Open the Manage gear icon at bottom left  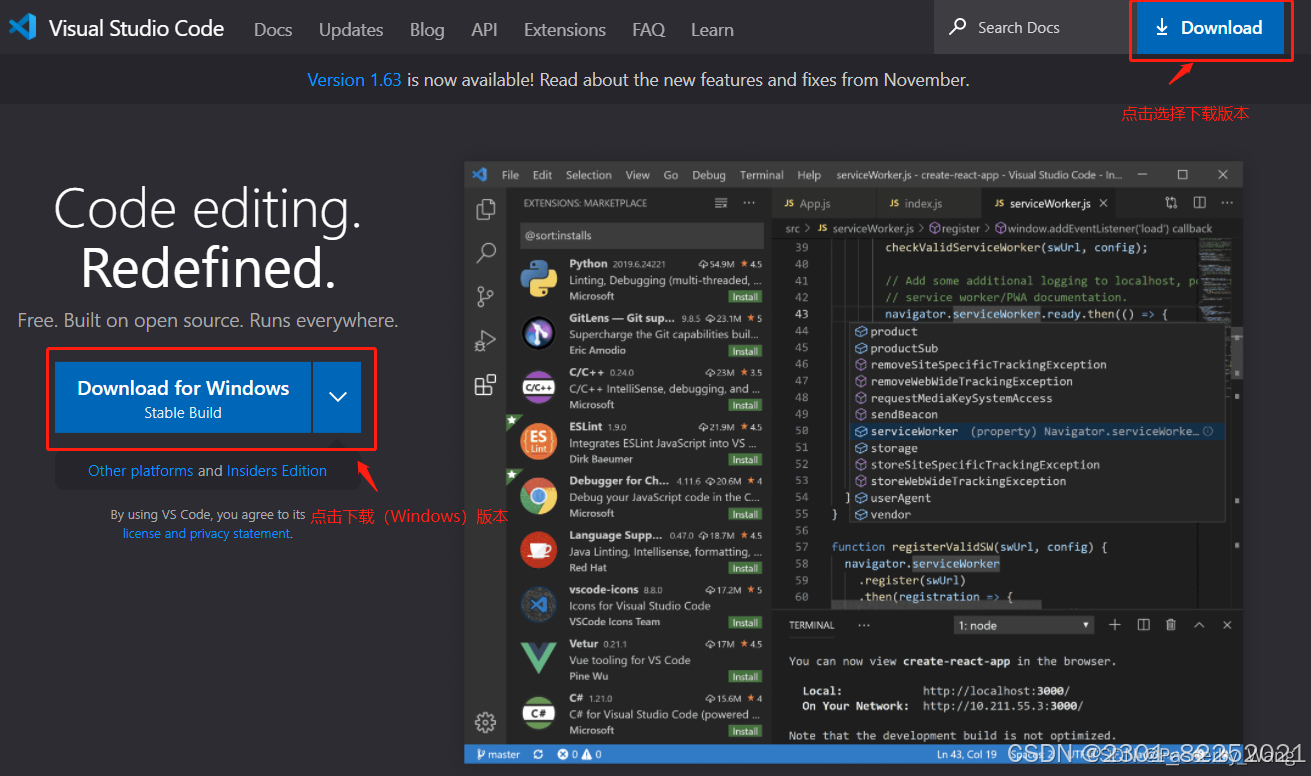[486, 722]
